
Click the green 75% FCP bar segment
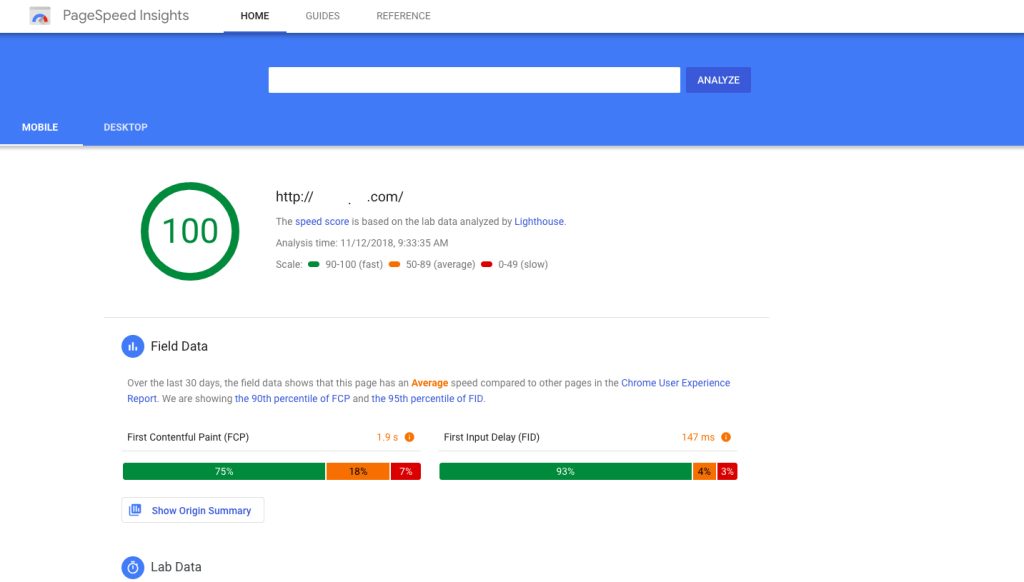[x=224, y=471]
